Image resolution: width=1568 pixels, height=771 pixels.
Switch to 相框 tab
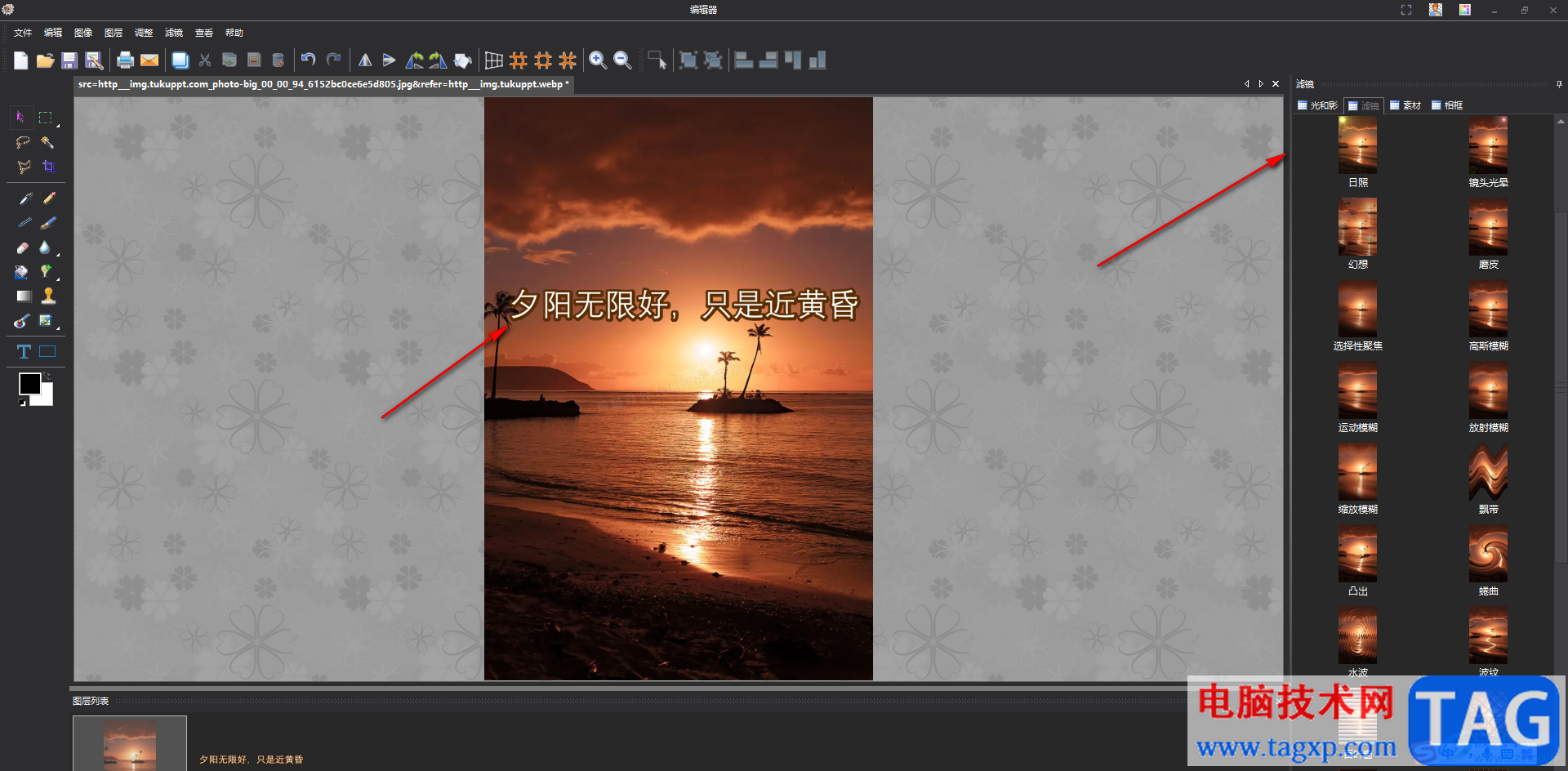[1447, 105]
